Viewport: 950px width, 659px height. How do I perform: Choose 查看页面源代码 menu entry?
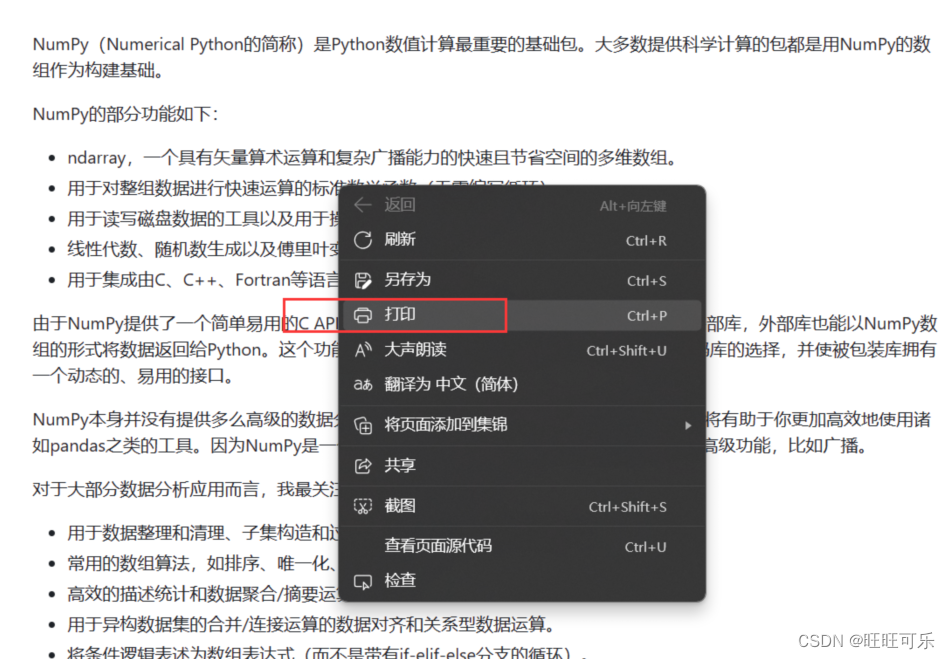coord(522,546)
